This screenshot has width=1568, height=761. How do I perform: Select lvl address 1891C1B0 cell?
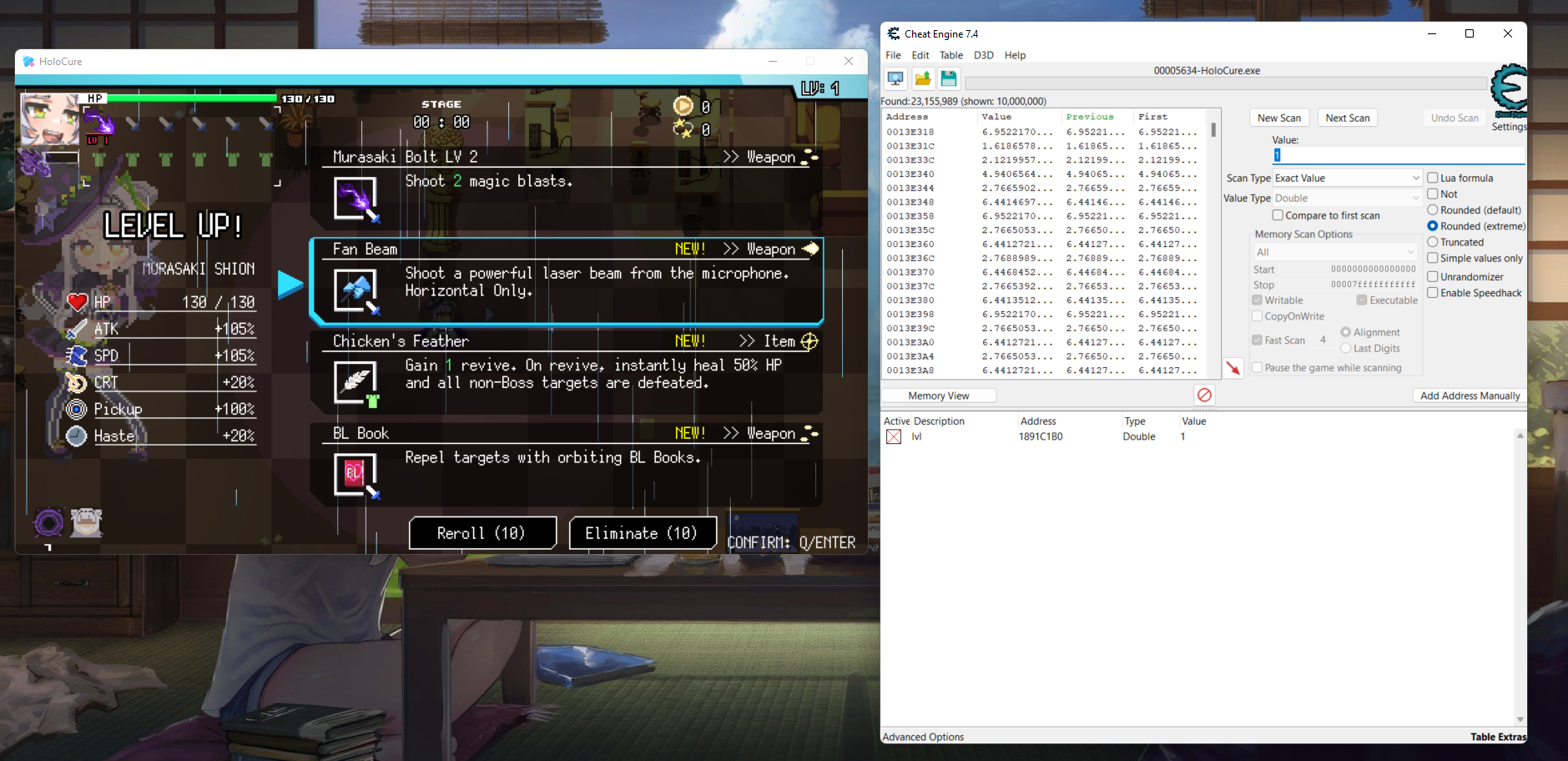(x=1041, y=436)
